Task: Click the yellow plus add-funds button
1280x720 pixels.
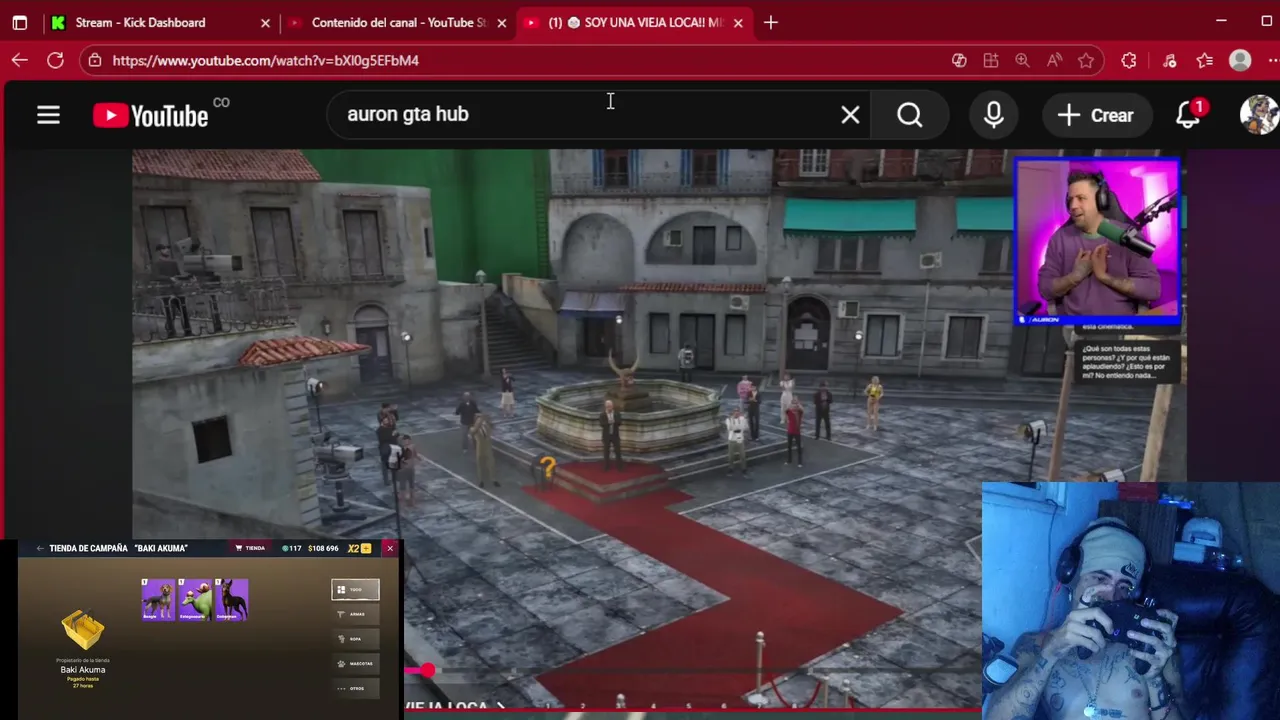Action: coord(366,548)
